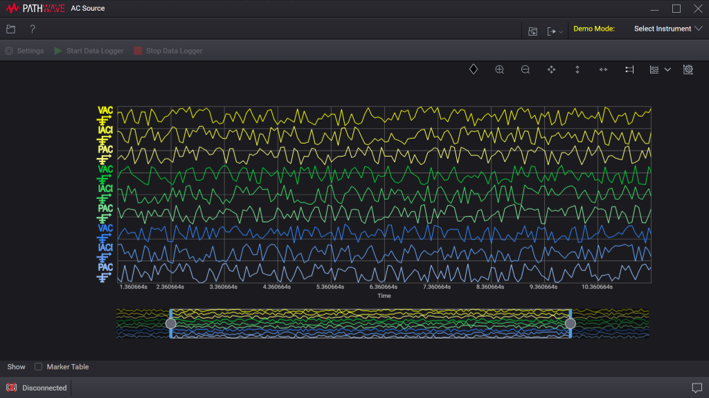Viewport: 709px width, 398px height.
Task: Click the green VAC offset marker icon
Action: tap(104, 179)
